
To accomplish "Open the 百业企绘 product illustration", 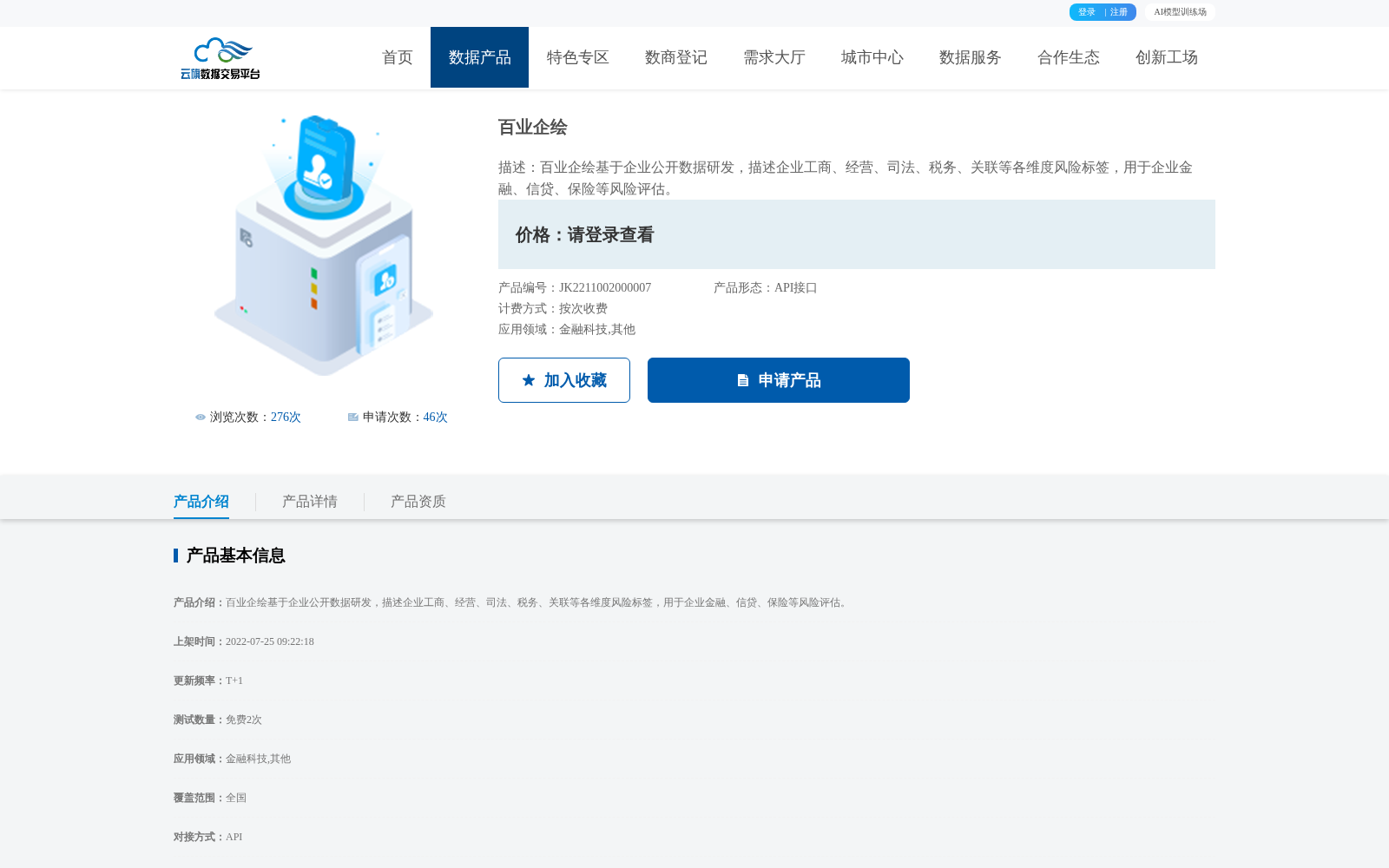I will [x=324, y=246].
